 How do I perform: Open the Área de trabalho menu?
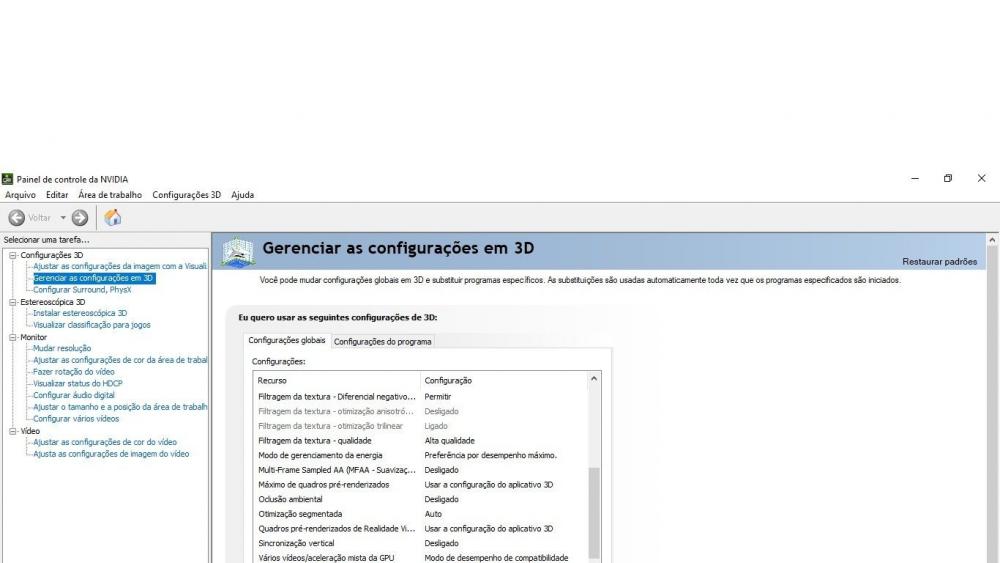click(110, 195)
